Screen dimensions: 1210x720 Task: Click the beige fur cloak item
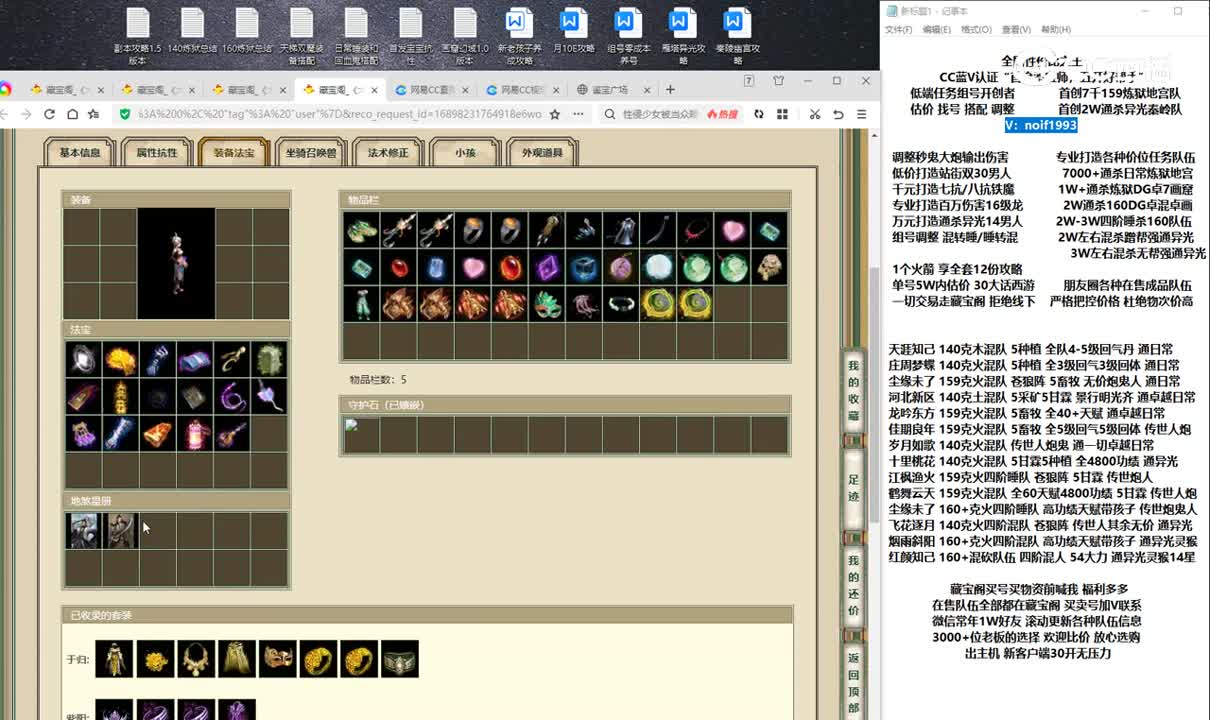tap(769, 268)
